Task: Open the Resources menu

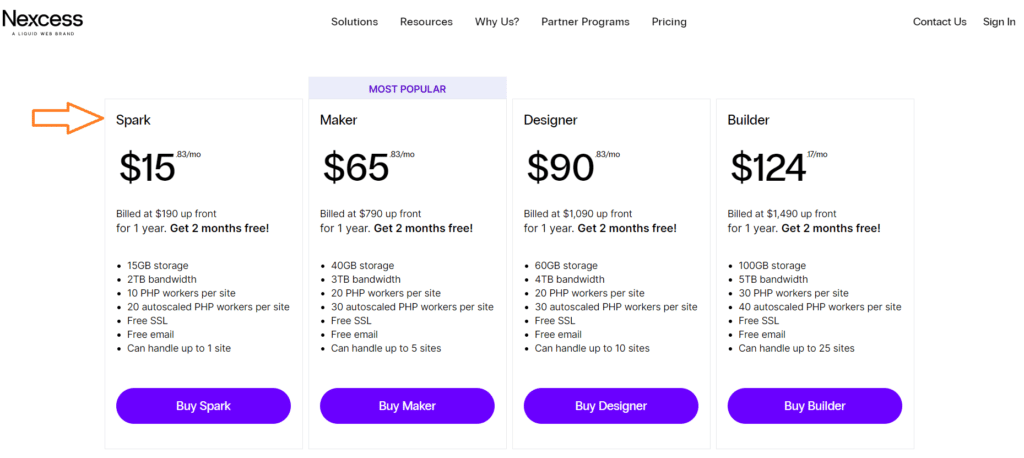Action: click(426, 22)
